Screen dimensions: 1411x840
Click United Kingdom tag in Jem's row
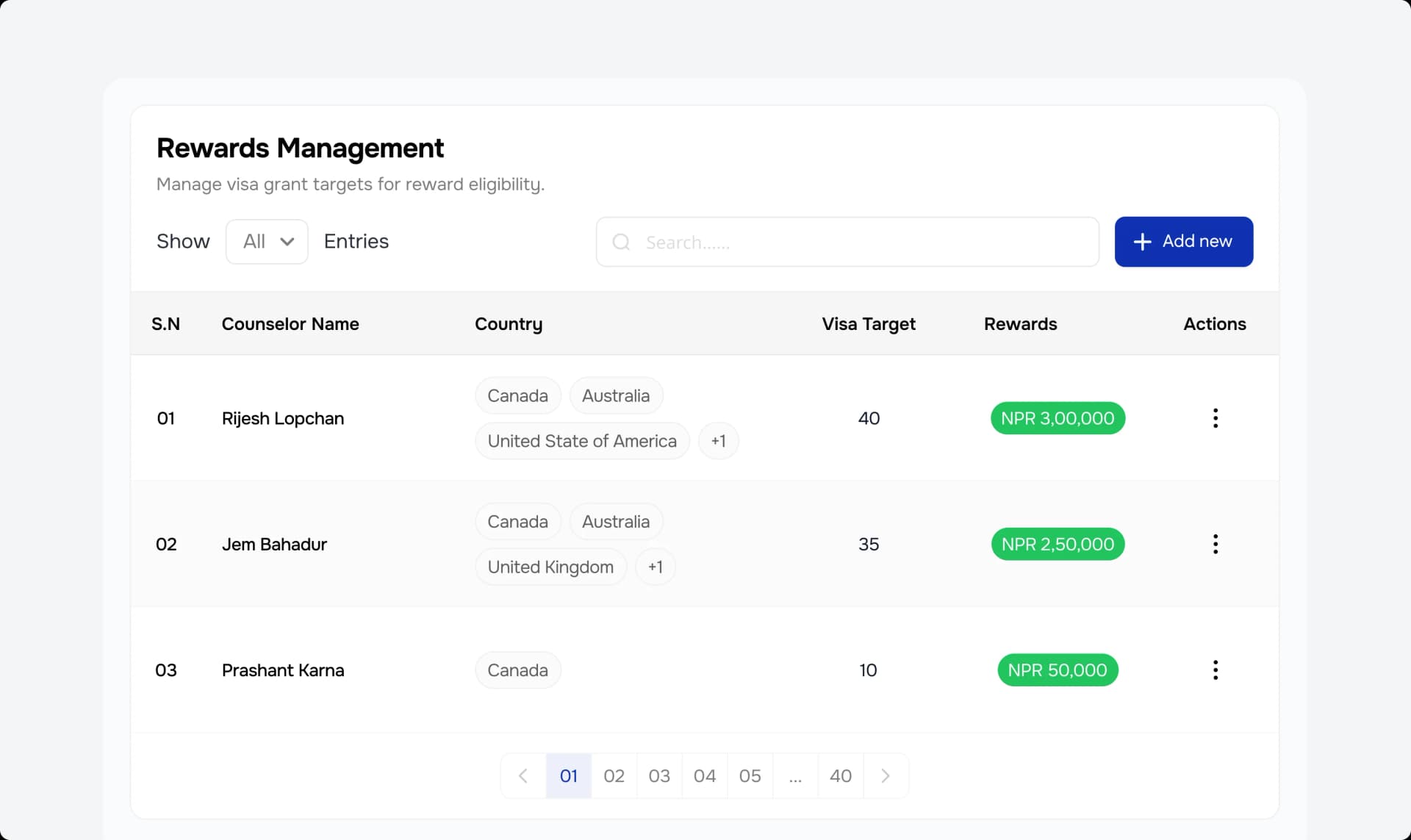coord(550,566)
